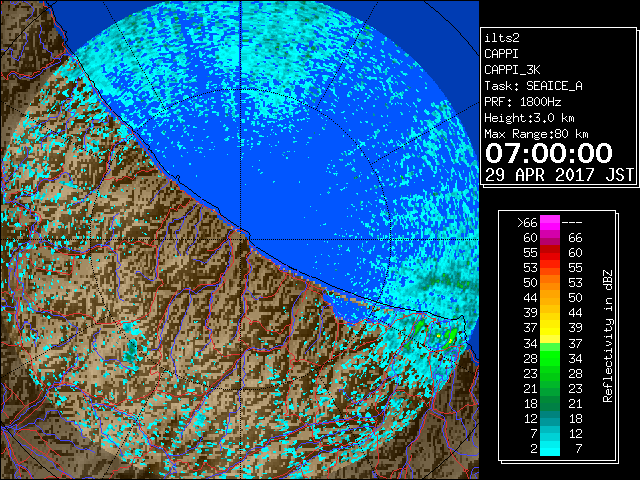This screenshot has height=480, width=640.
Task: Click the cyan 2–7 dBZ color swatch
Action: pyautogui.click(x=550, y=448)
